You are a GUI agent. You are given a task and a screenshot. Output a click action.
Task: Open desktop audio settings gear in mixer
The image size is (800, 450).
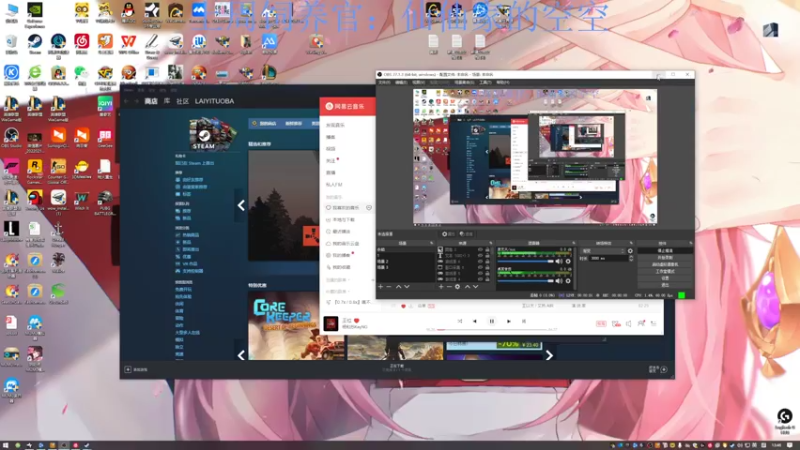point(568,261)
